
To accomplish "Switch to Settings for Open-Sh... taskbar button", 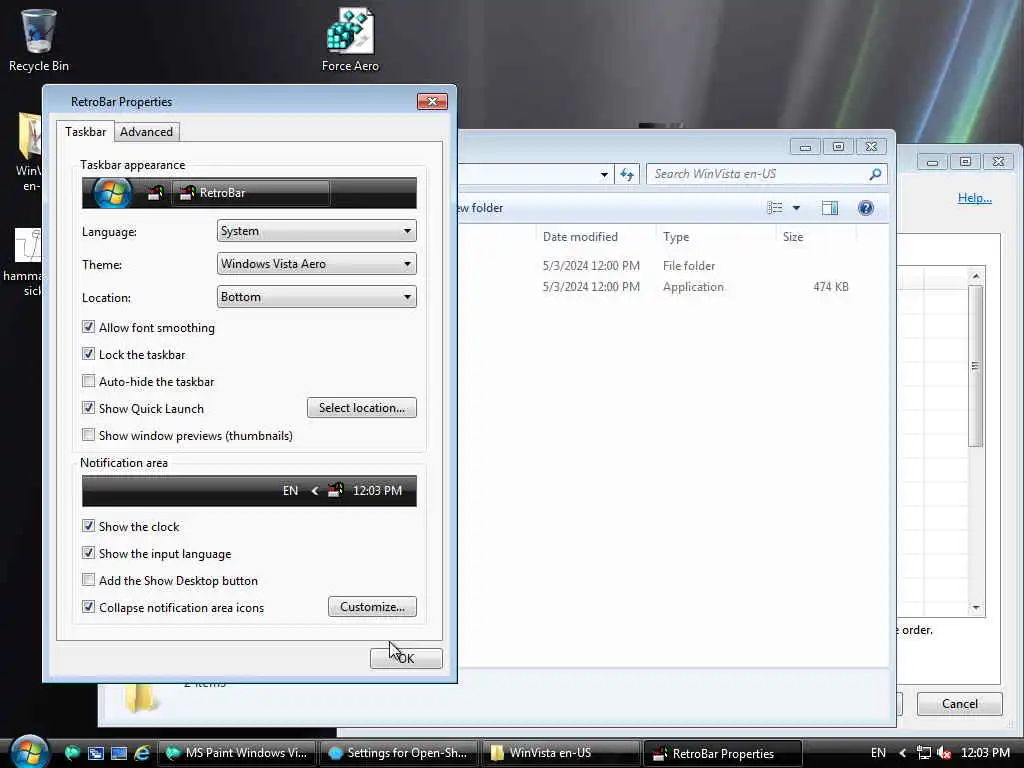I will pos(399,753).
